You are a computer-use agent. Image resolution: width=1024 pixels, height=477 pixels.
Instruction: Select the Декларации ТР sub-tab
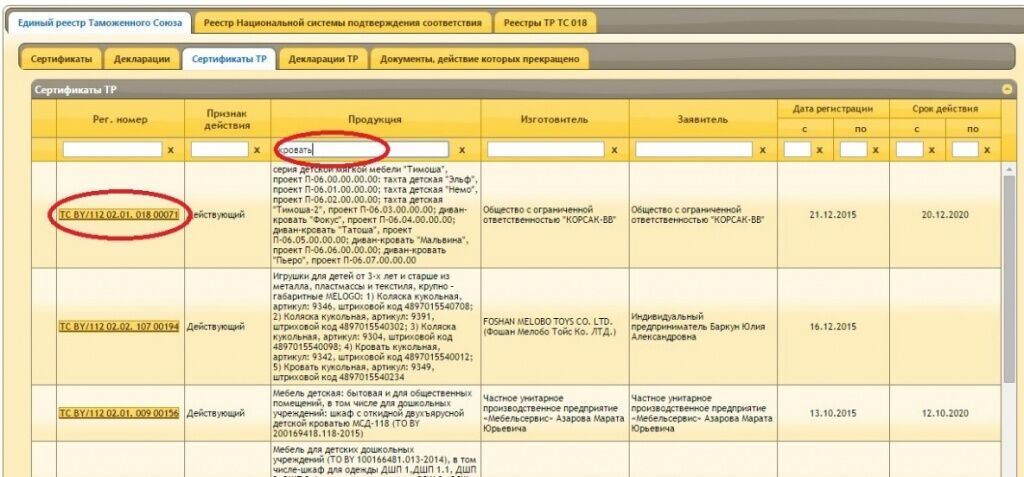[x=324, y=59]
